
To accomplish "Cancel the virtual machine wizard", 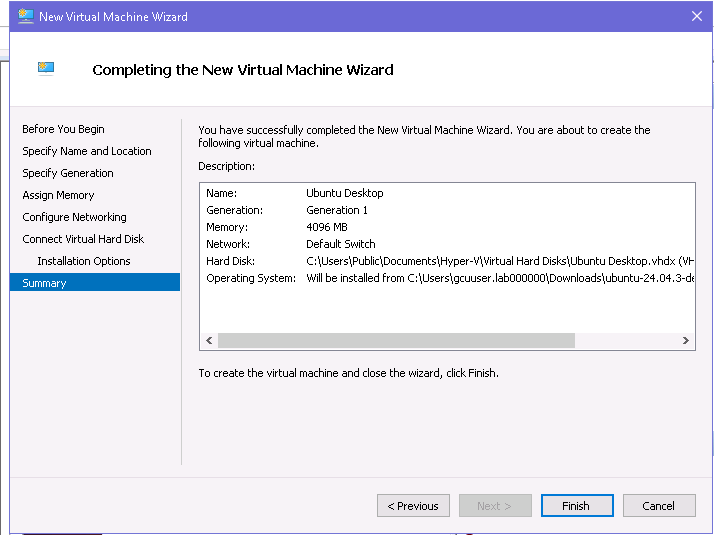I will tap(659, 506).
